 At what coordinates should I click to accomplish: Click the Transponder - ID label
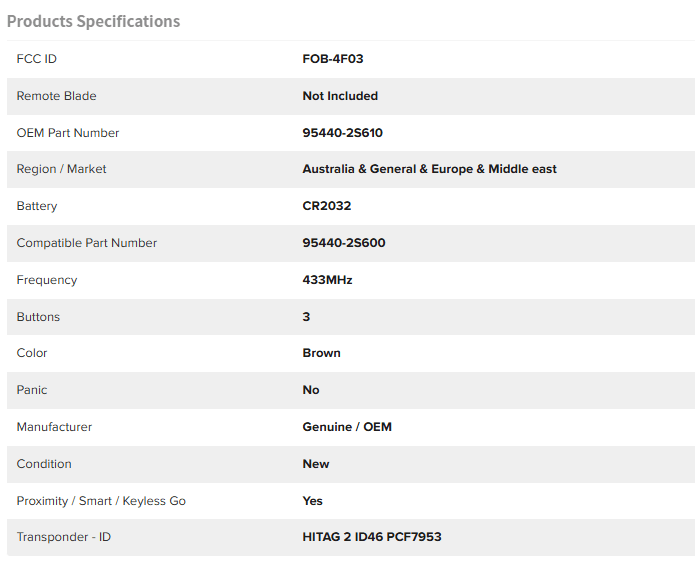pyautogui.click(x=64, y=537)
